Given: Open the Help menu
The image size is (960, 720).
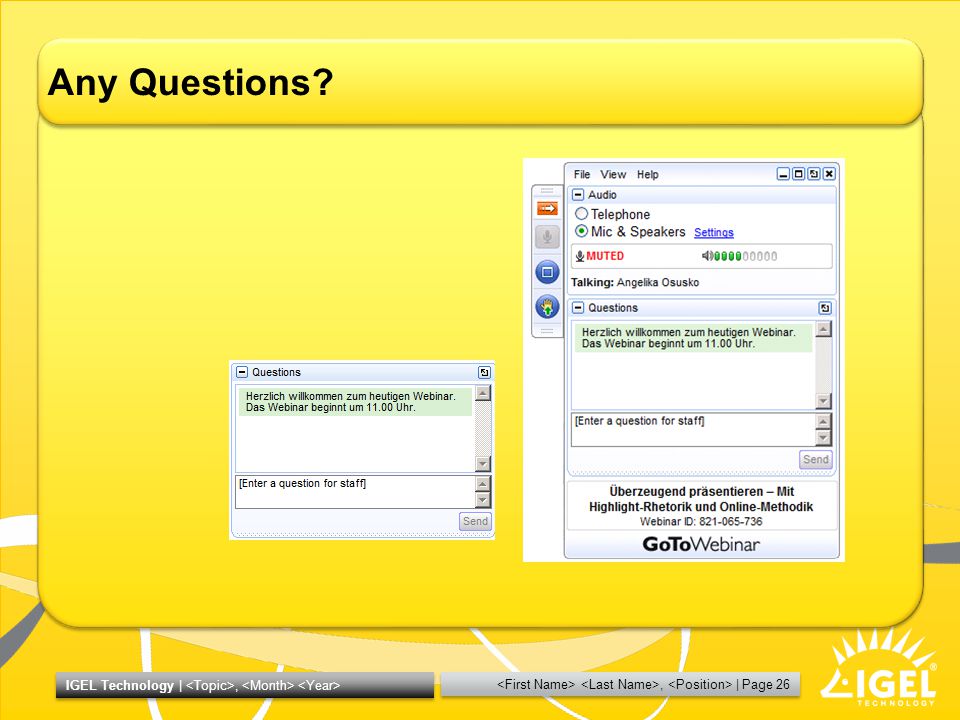Looking at the screenshot, I should 647,174.
